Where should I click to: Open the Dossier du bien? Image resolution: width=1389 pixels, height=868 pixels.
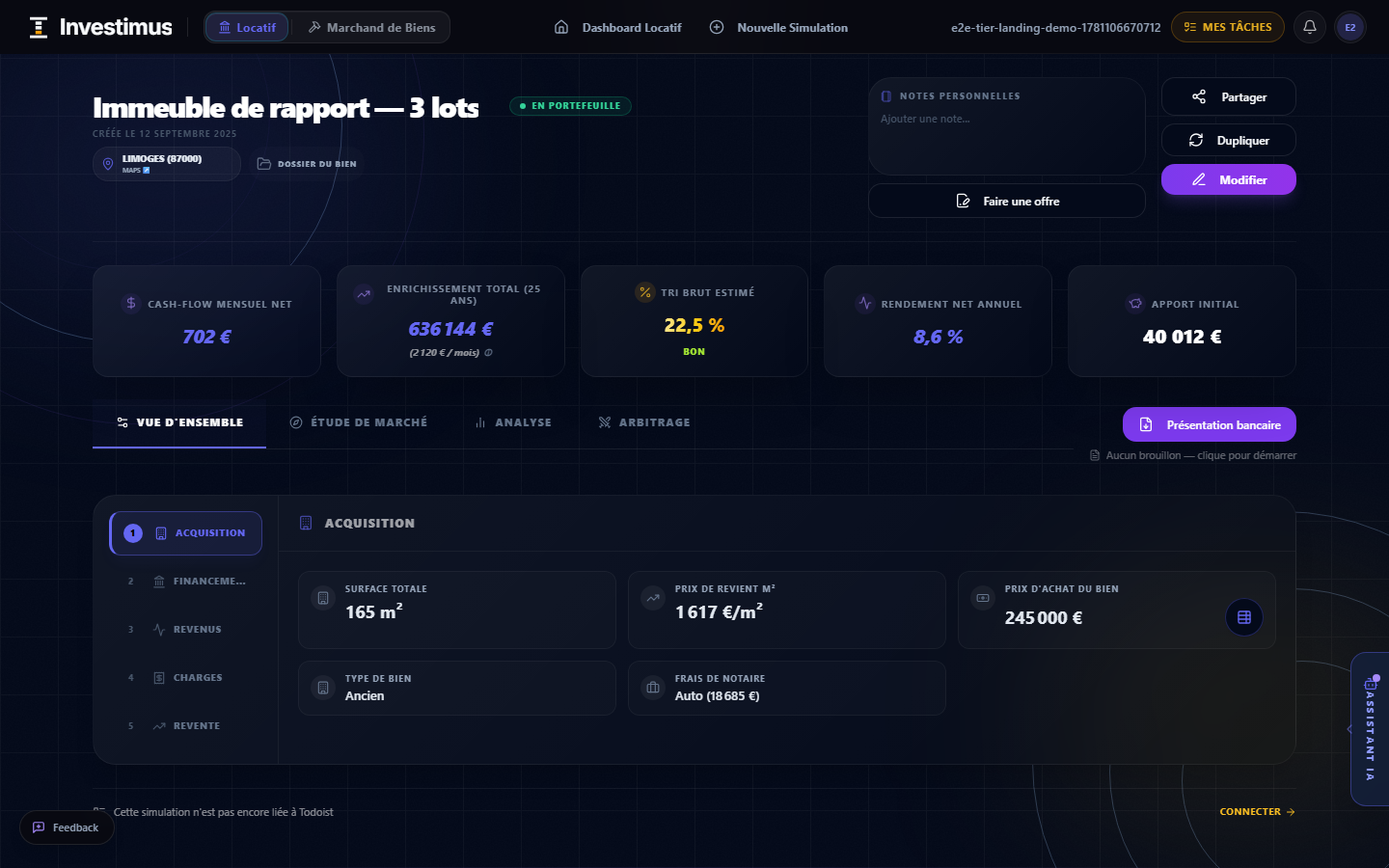point(307,164)
